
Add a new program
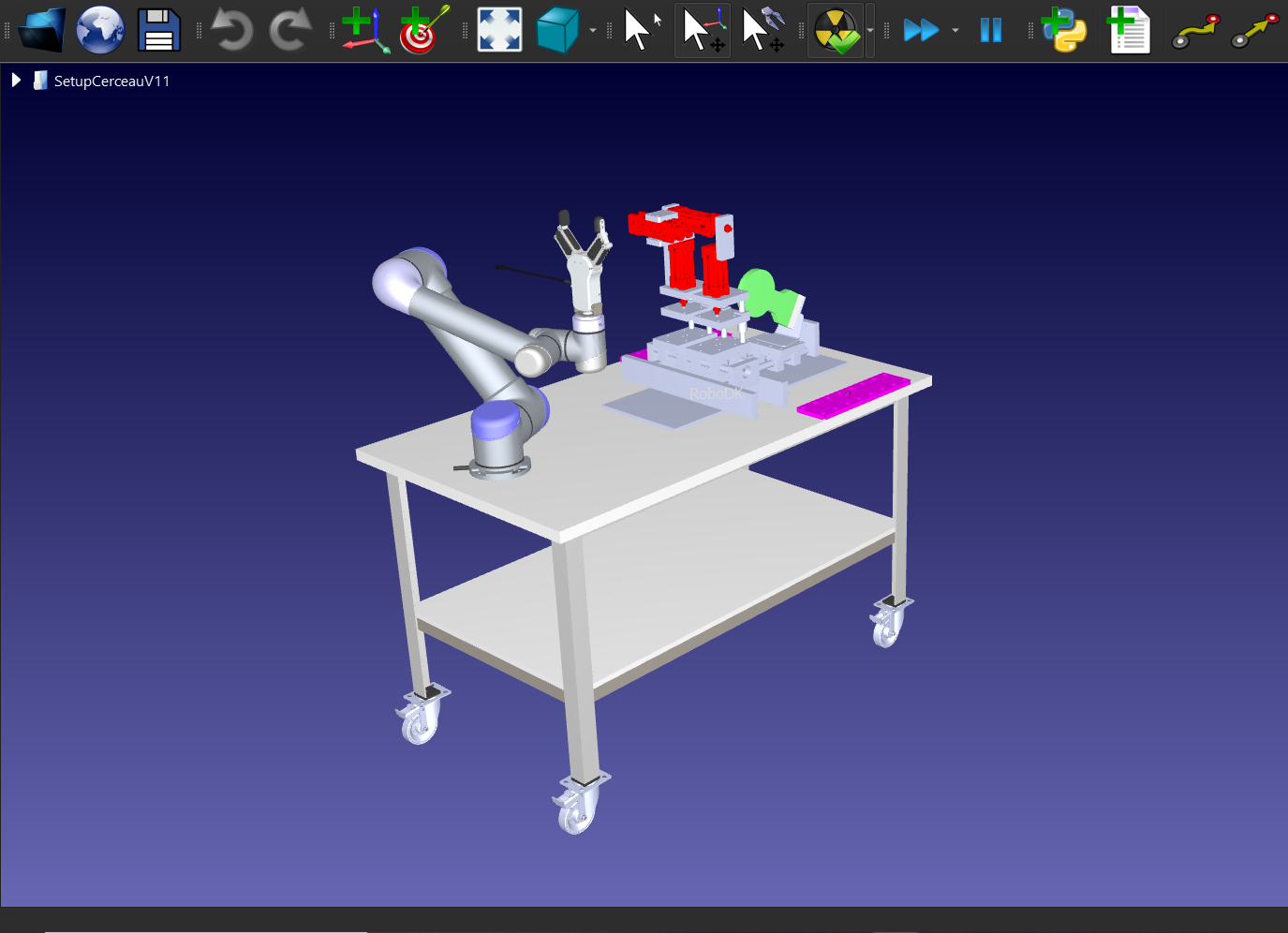(x=1129, y=30)
